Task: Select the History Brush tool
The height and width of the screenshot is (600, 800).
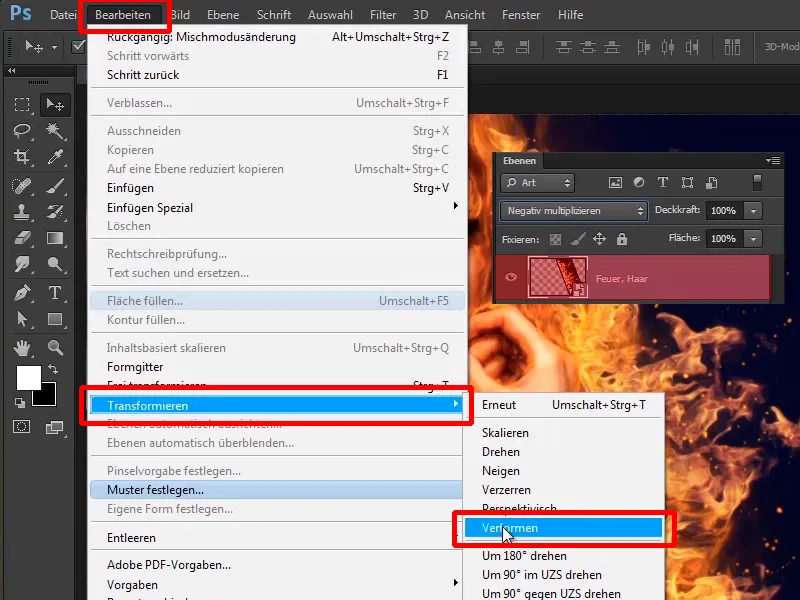Action: point(55,212)
